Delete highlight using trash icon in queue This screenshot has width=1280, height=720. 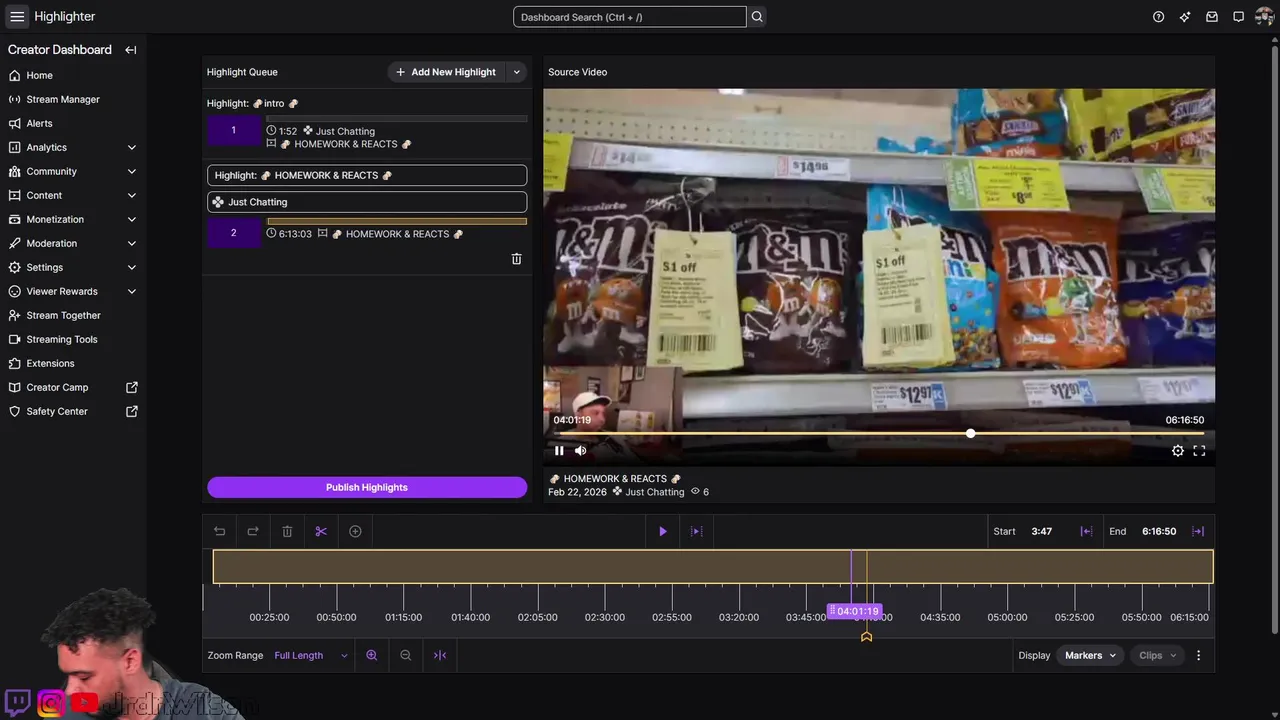[516, 259]
